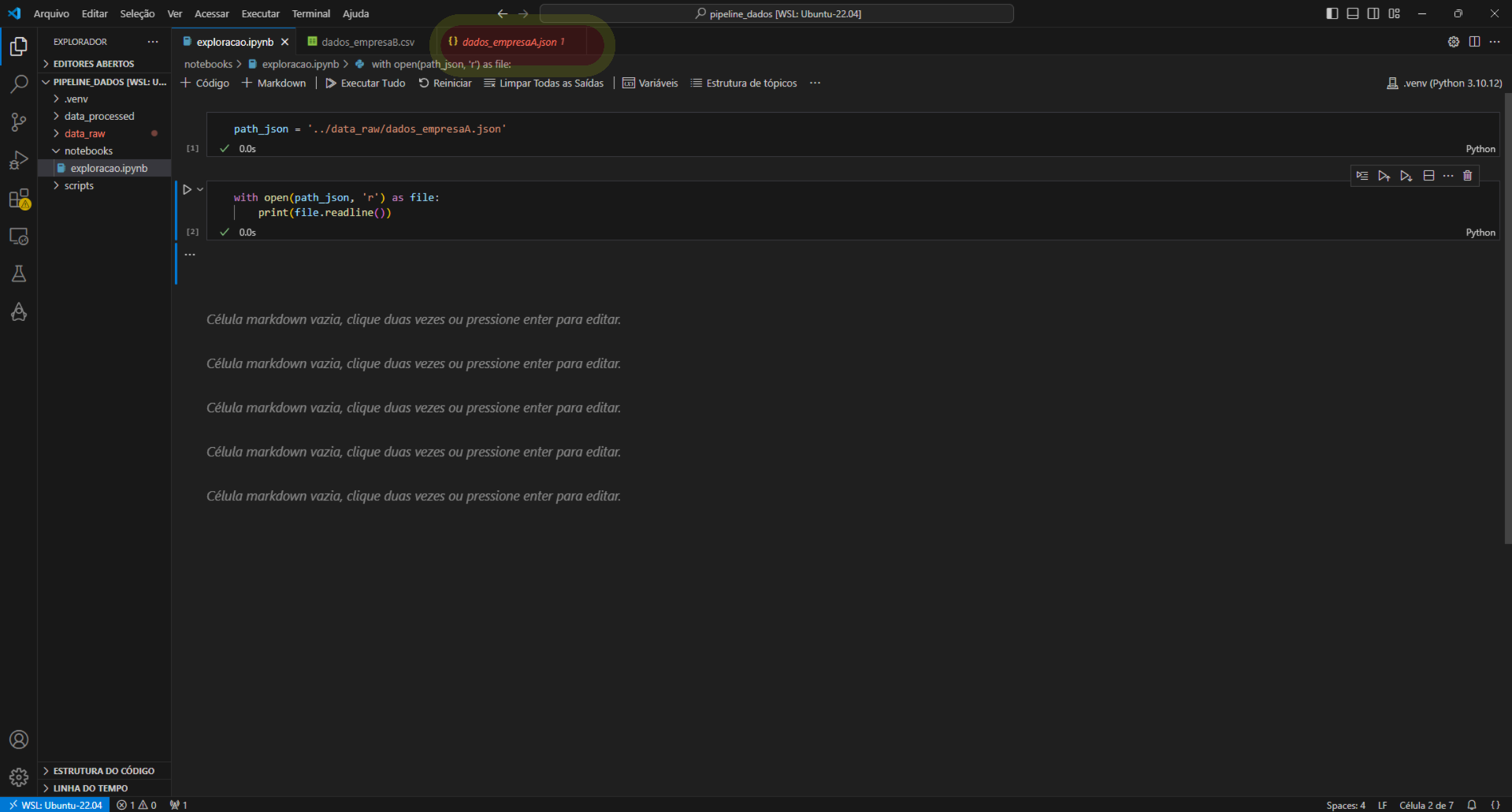
Task: Open the Accounts menu icon
Action: (19, 739)
